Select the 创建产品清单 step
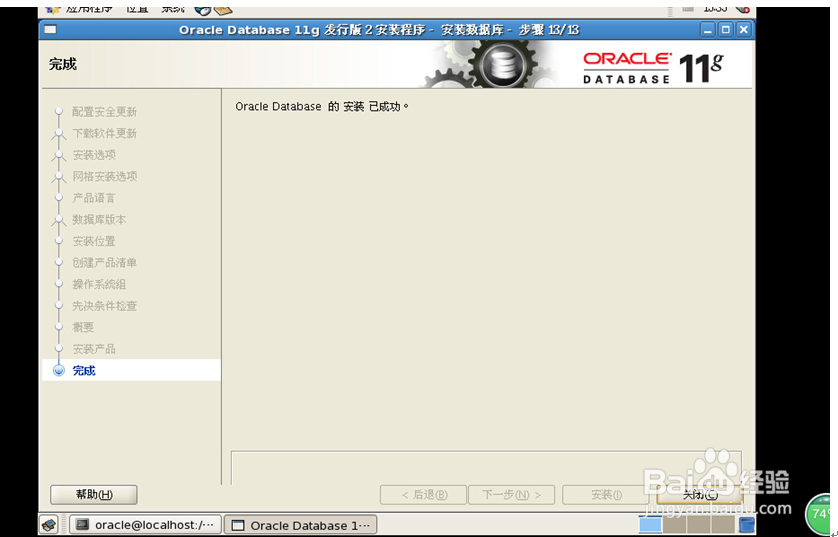Viewport: 838px width, 537px height. click(105, 262)
